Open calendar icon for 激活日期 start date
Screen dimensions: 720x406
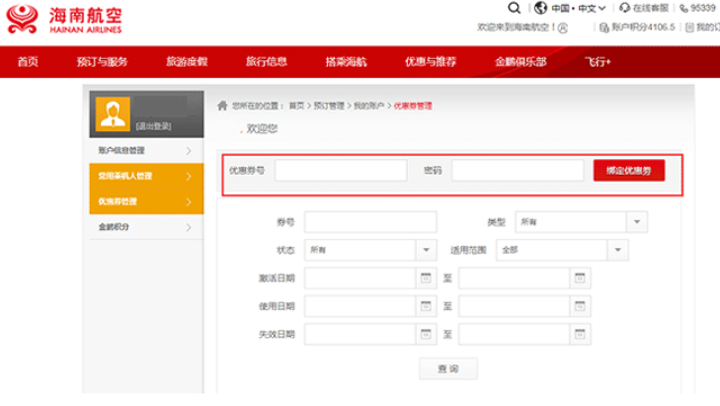425,278
